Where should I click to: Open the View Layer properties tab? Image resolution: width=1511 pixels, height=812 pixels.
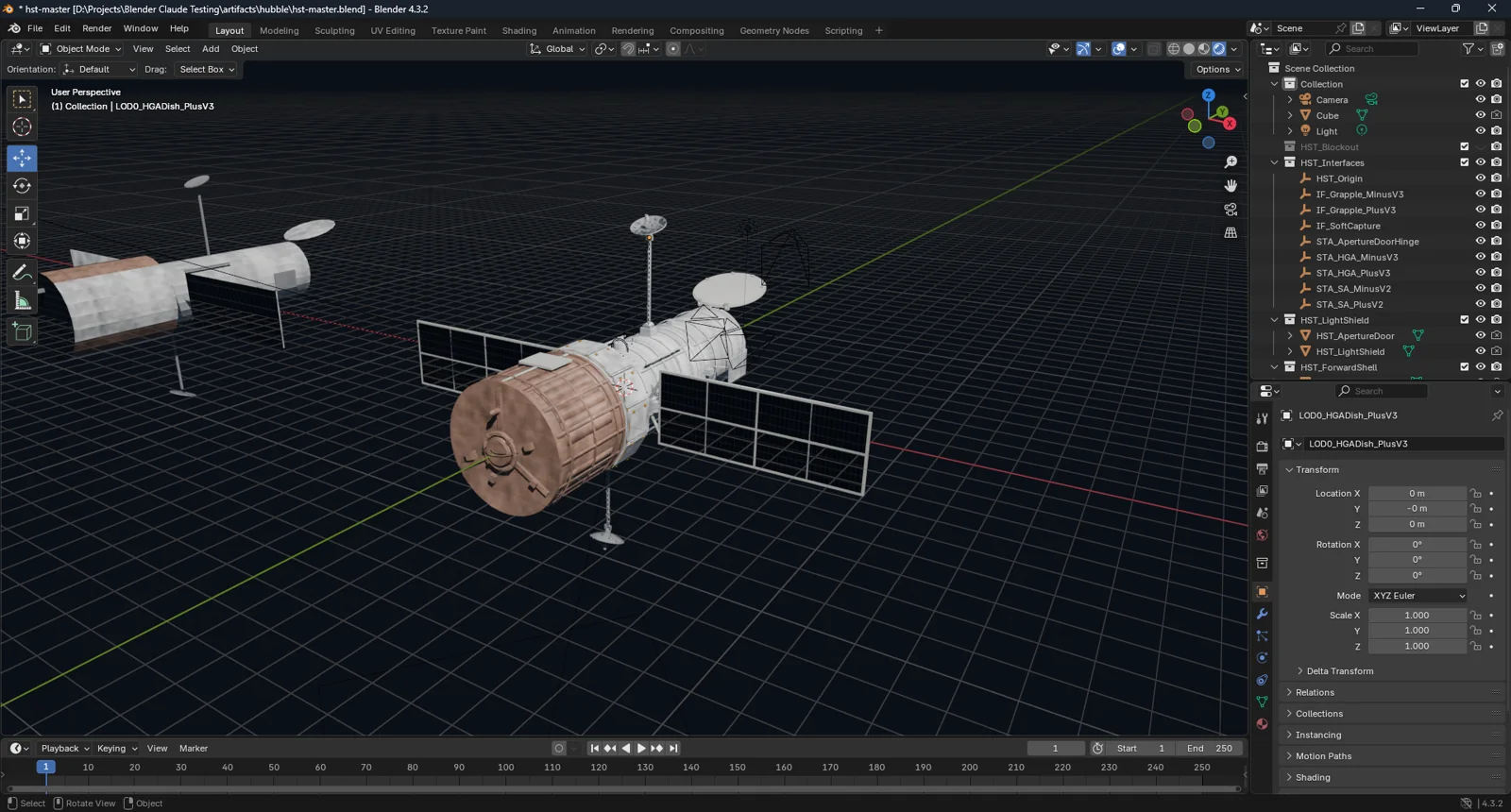click(1262, 491)
